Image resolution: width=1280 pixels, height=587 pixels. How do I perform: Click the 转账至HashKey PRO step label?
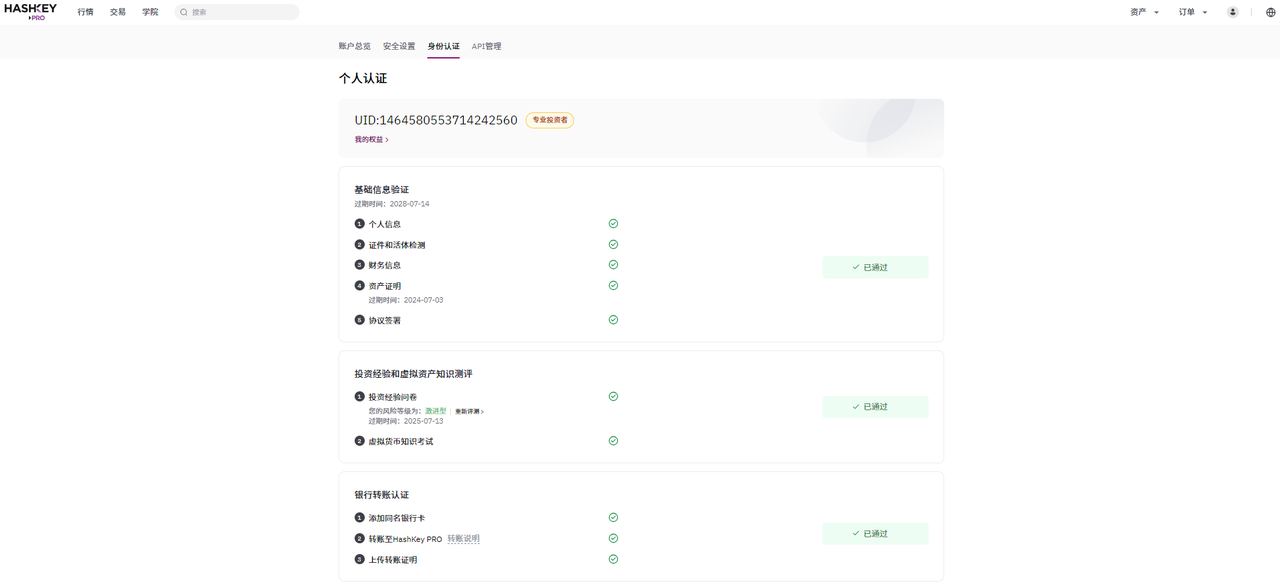pos(405,539)
